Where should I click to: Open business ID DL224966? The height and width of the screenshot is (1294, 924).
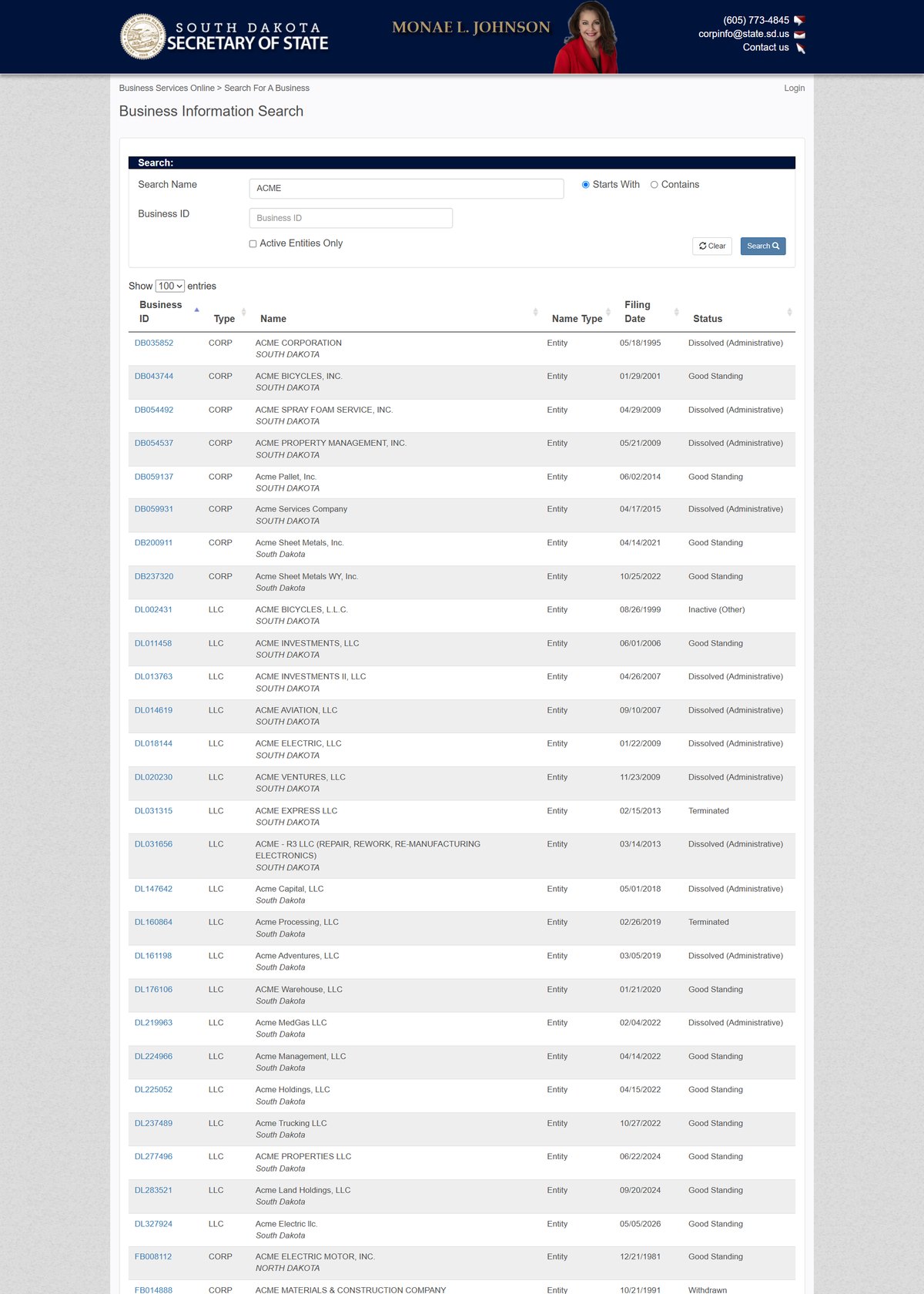coord(153,1057)
